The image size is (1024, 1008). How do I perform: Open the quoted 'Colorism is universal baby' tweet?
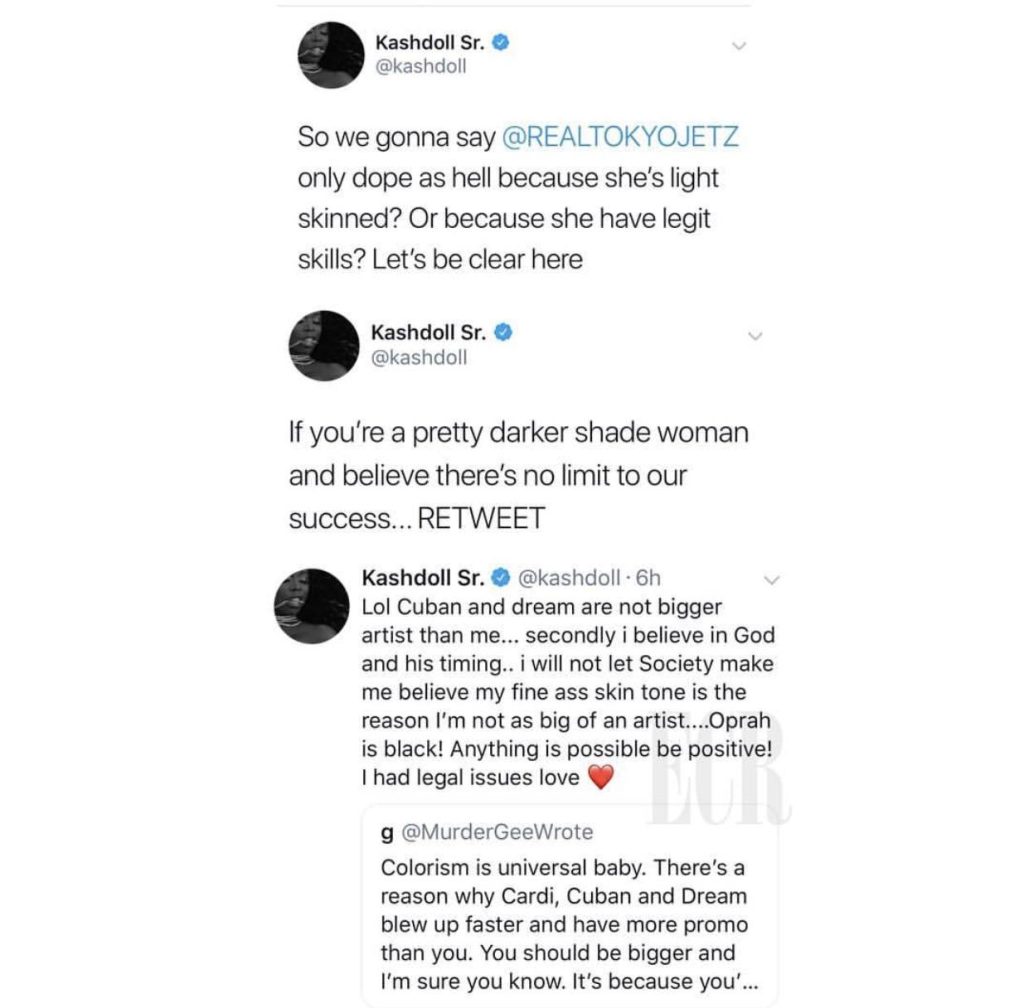coord(569,906)
